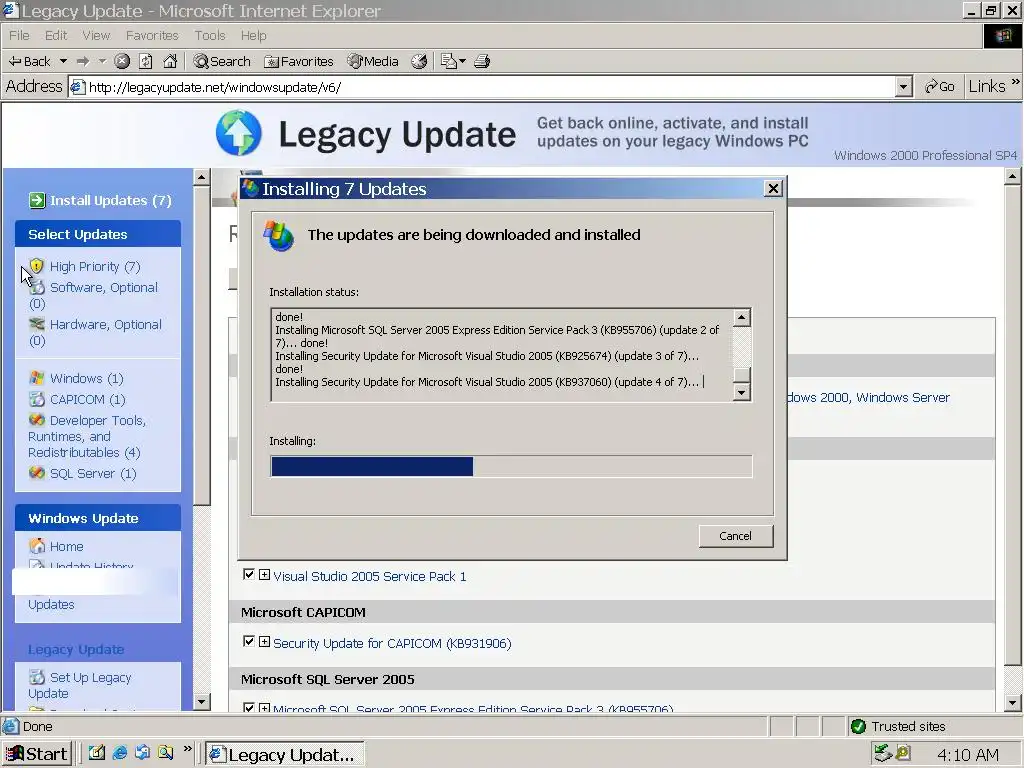
Task: Click status log scroll down arrow
Action: pyautogui.click(x=741, y=392)
